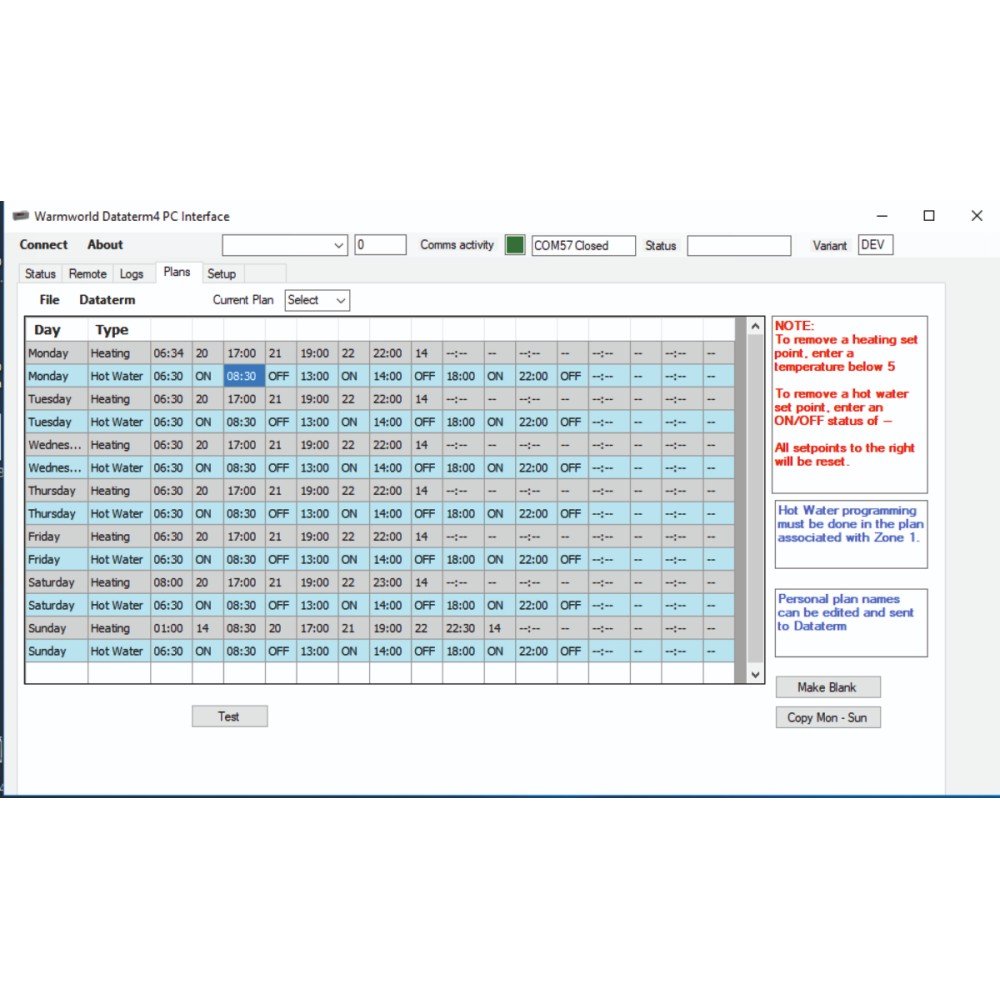
Task: Close the Dataterm4 PC Interface window
Action: coord(976,216)
